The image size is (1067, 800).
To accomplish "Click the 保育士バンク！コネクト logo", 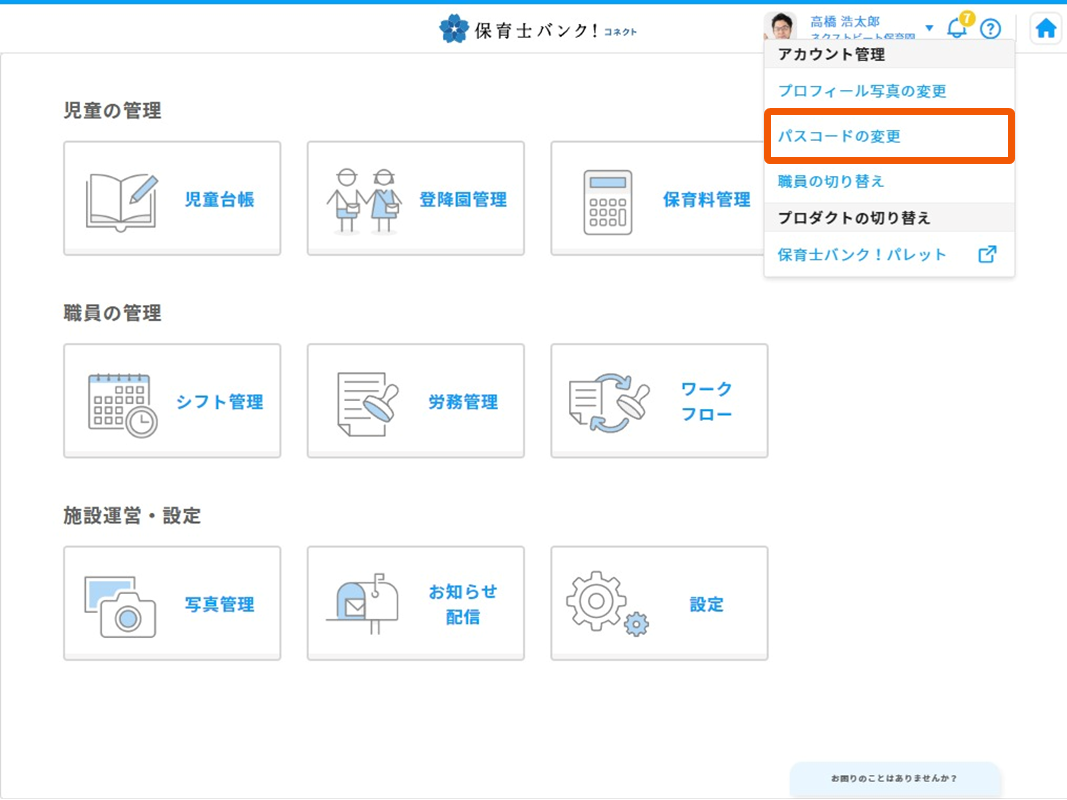I will pos(538,29).
